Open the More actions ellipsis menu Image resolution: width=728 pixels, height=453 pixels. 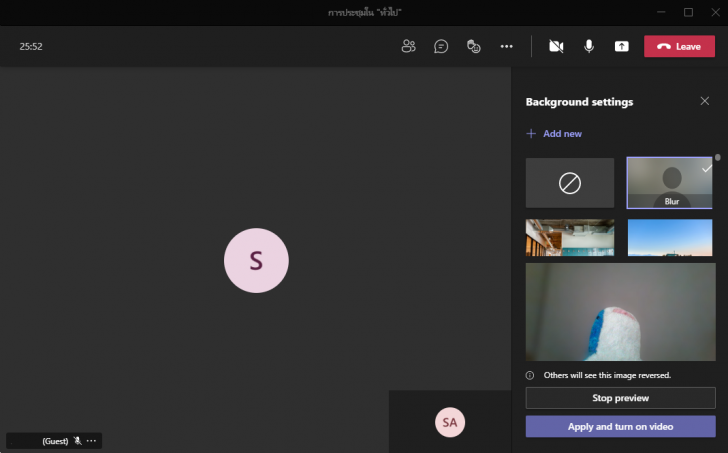[507, 46]
